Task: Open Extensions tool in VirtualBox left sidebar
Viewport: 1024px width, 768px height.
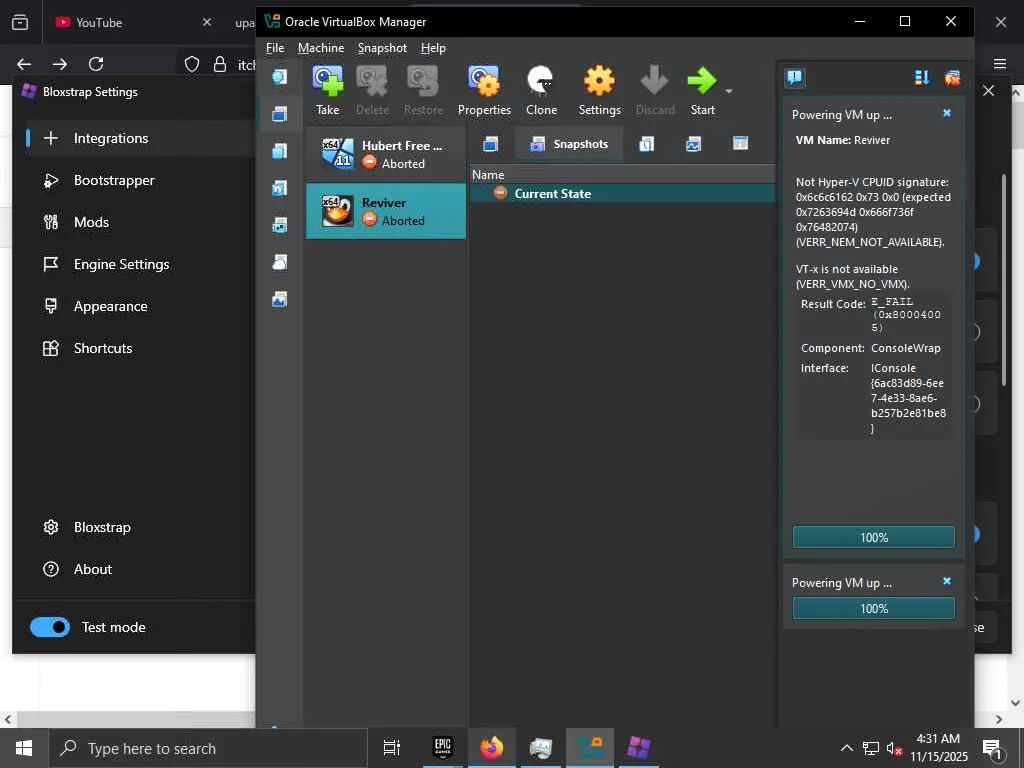Action: click(x=280, y=152)
